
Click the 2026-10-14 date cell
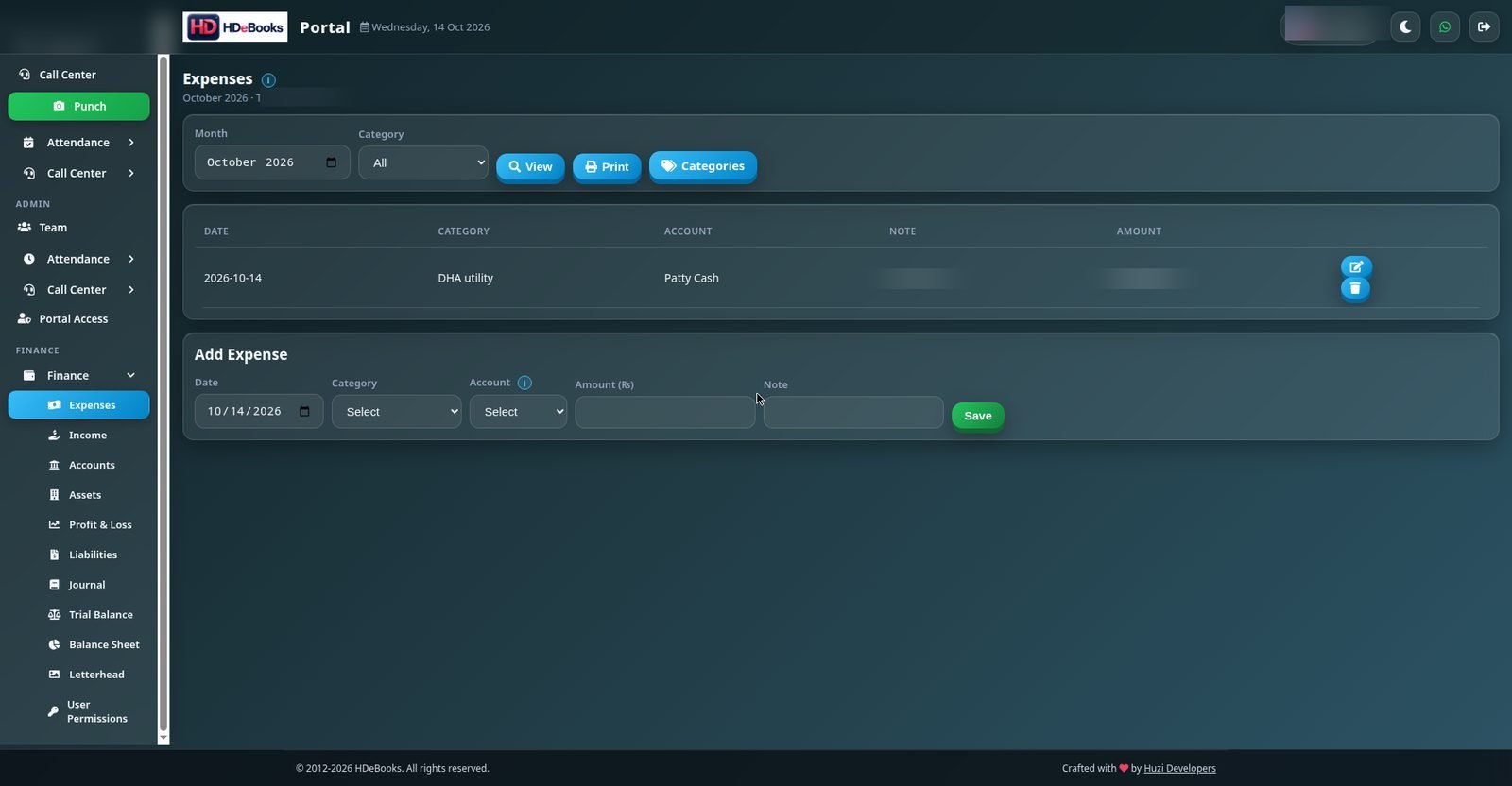(x=232, y=278)
